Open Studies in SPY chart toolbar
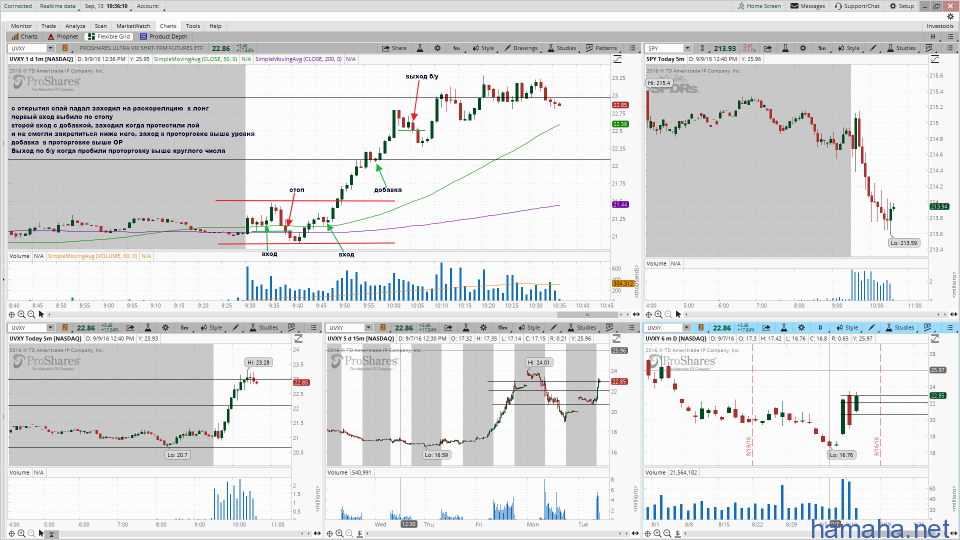 (902, 48)
